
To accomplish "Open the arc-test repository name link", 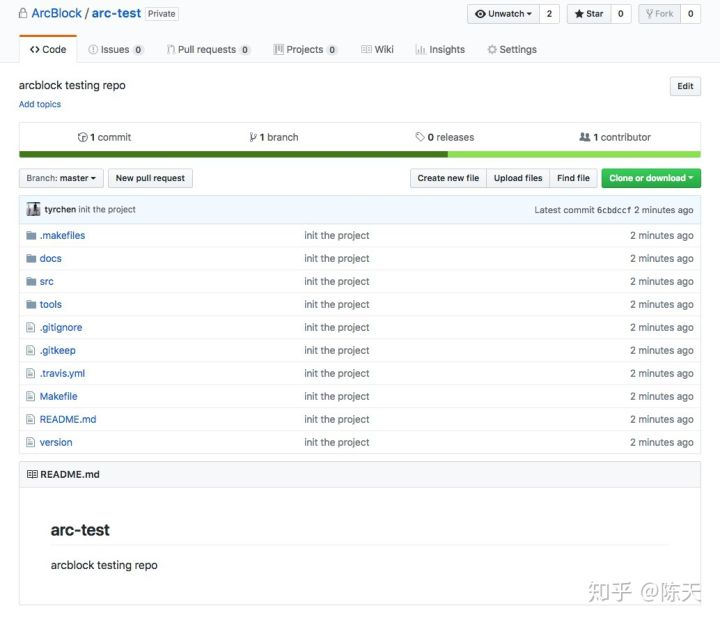I will pos(116,13).
